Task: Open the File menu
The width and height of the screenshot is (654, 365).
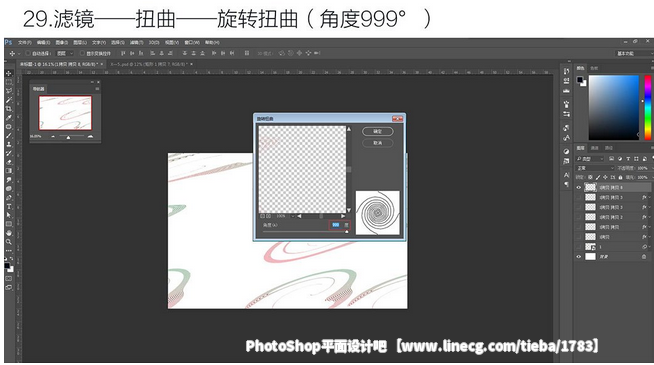Action: click(24, 43)
